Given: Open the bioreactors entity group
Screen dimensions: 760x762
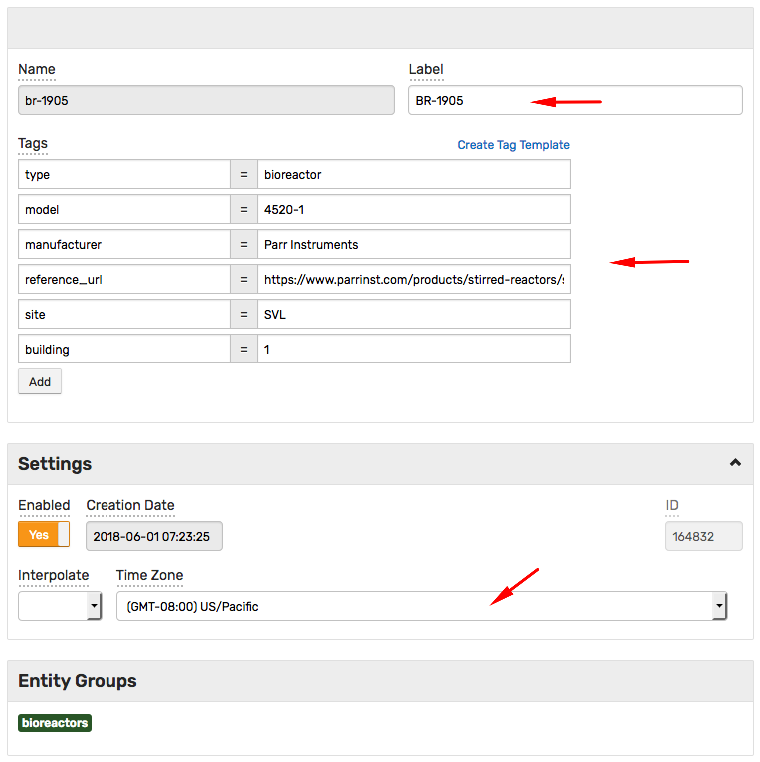Looking at the screenshot, I should (x=55, y=723).
